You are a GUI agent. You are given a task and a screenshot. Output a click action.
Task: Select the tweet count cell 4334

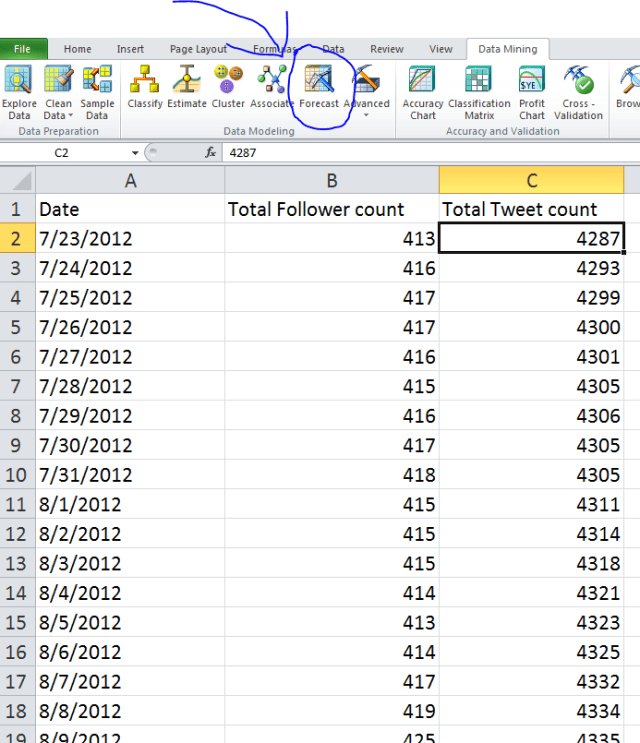pos(532,711)
